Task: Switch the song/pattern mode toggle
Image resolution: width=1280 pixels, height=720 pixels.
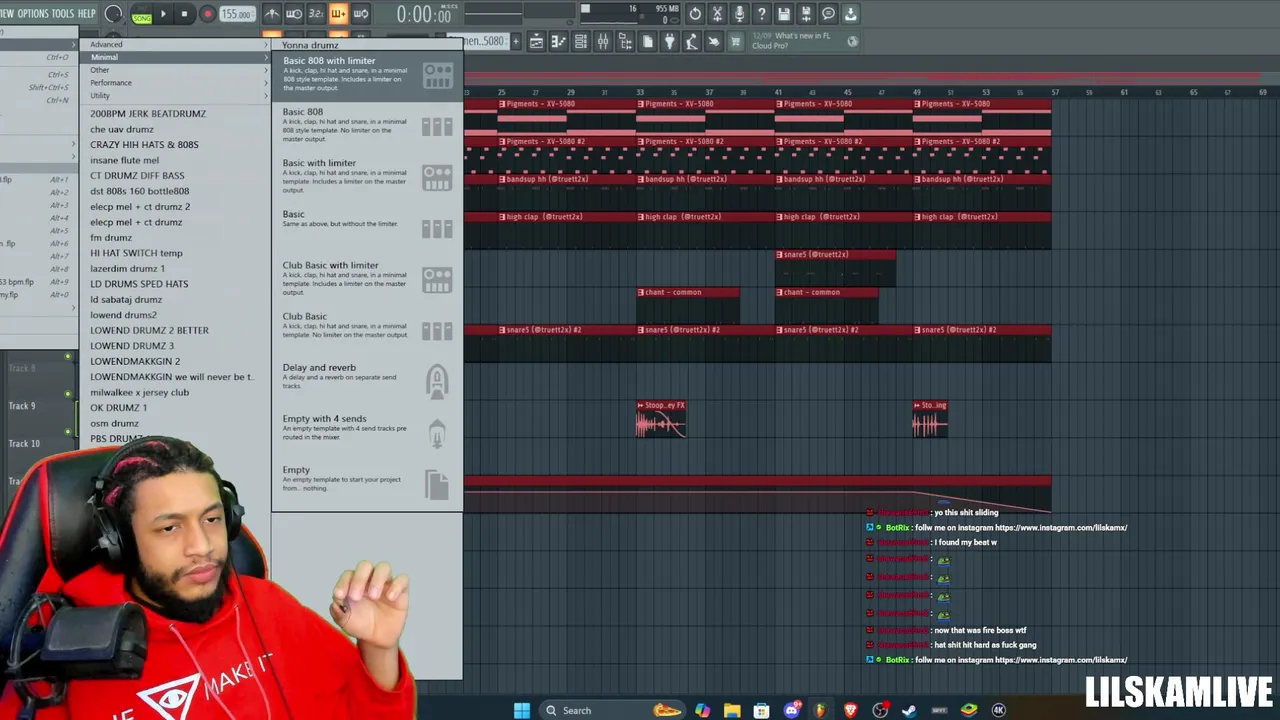Action: 141,14
